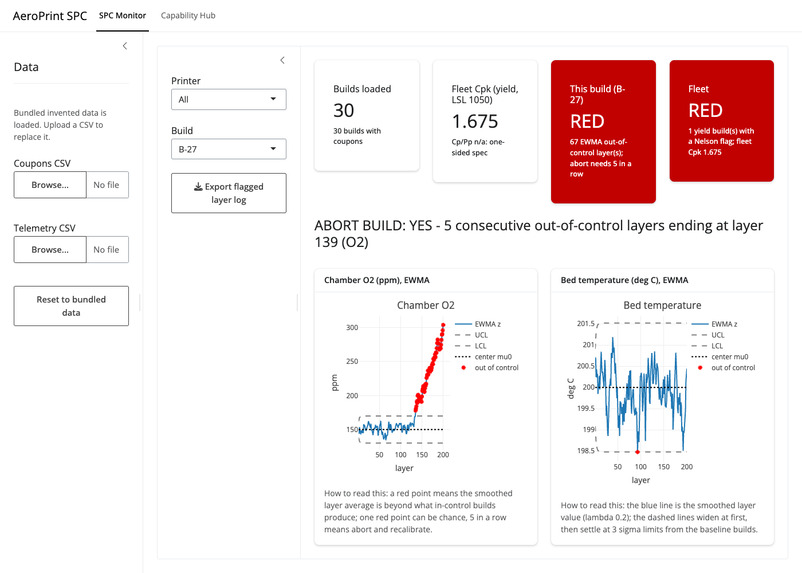The height and width of the screenshot is (573, 802).
Task: Click the 300 ppm axis tick in Chamber O2
Action: pos(352,327)
